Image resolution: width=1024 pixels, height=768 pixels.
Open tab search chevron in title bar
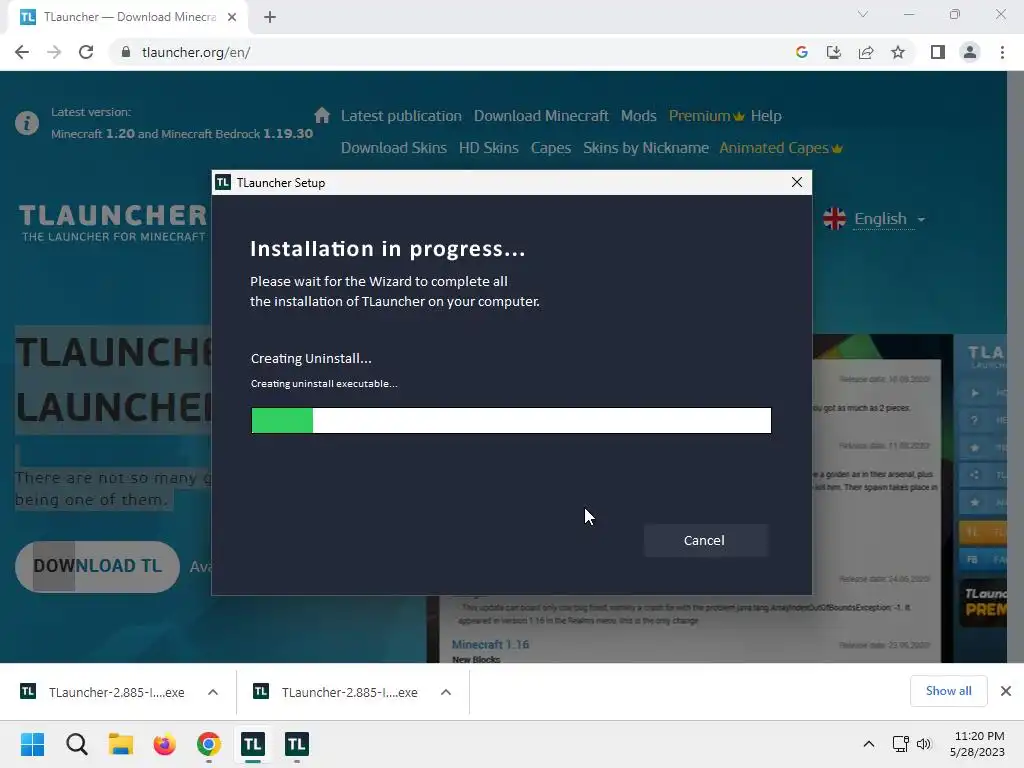coord(863,14)
